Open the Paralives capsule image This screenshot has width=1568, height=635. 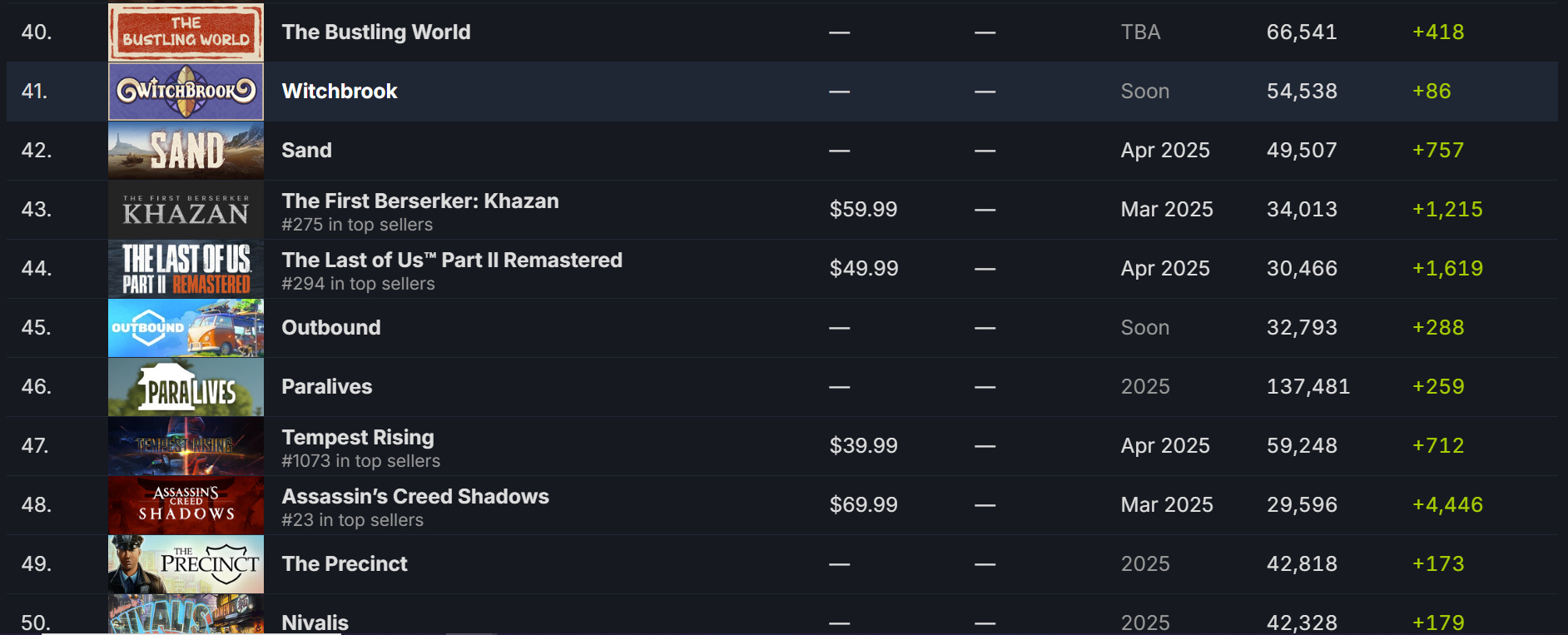click(186, 387)
